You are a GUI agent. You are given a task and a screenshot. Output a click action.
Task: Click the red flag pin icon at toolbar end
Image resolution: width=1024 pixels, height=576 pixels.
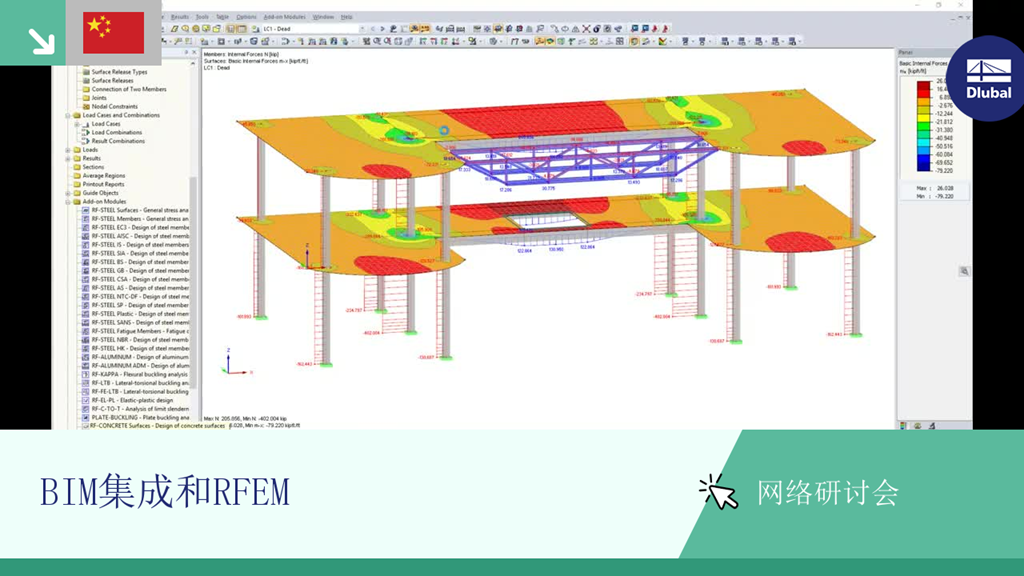pyautogui.click(x=665, y=29)
